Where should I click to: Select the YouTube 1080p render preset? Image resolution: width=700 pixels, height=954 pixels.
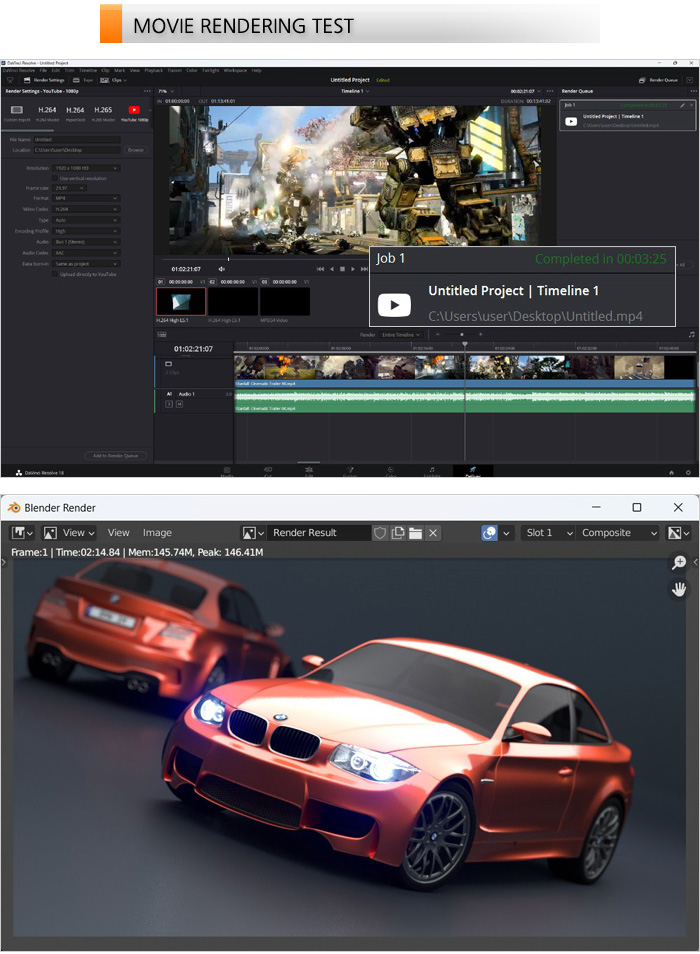coord(132,111)
